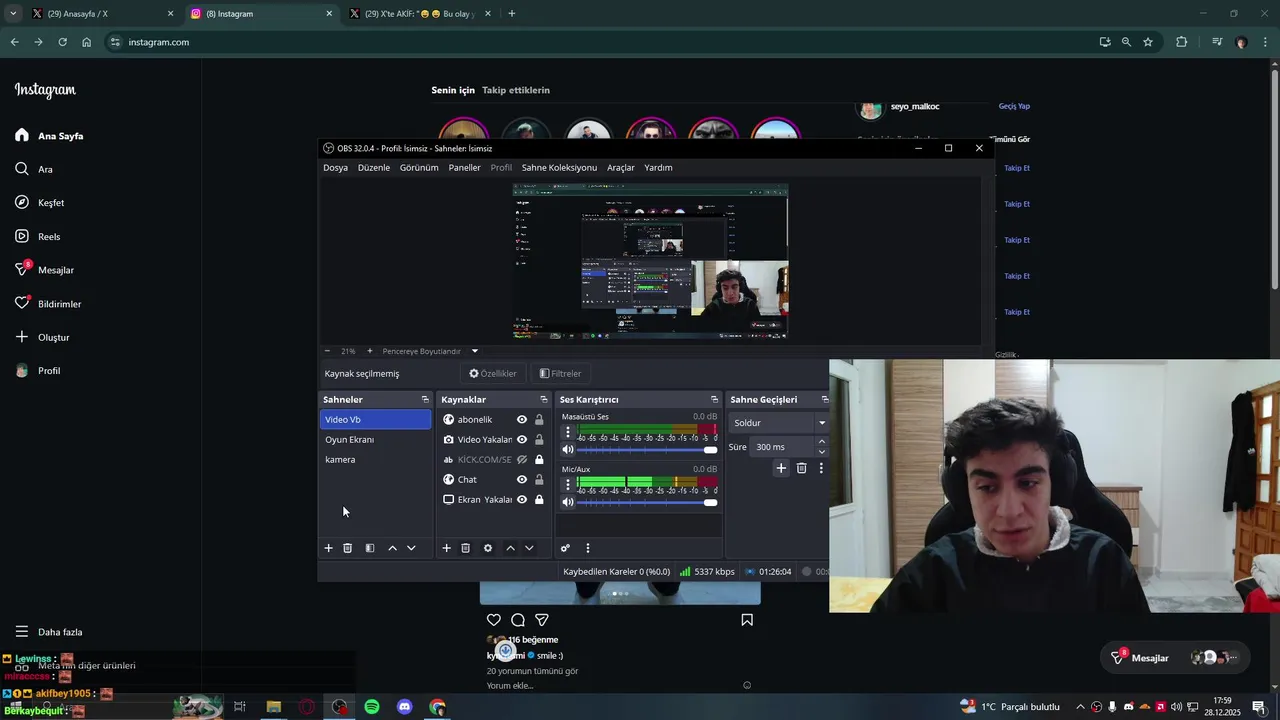Image resolution: width=1280 pixels, height=720 pixels.
Task: Share the Instagram post with paper plane icon
Action: (542, 620)
